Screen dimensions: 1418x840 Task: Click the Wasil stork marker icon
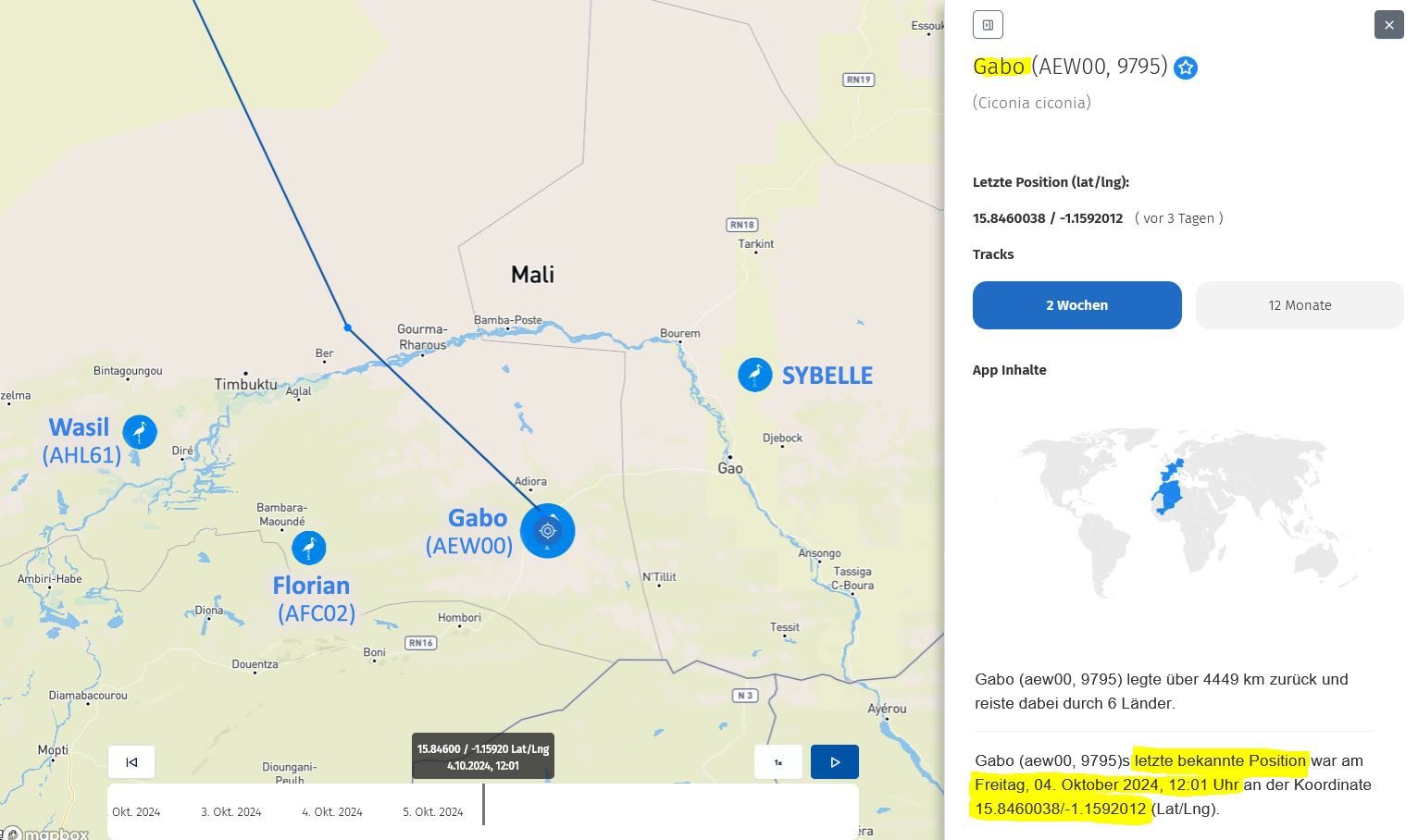140,431
